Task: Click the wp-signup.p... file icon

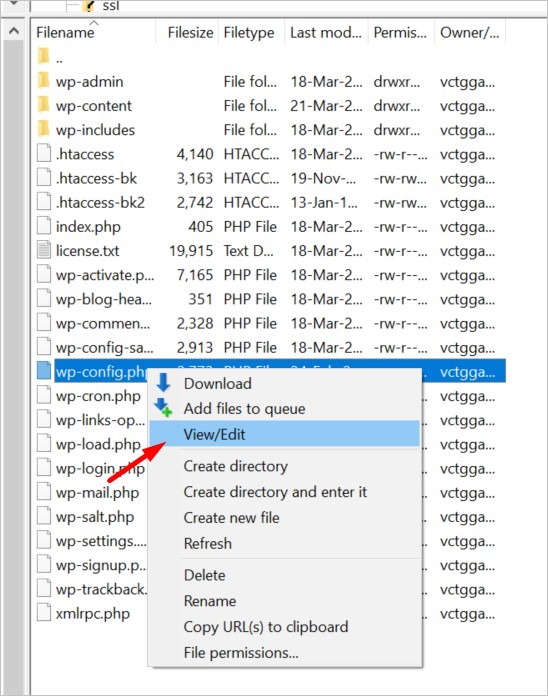Action: tap(43, 565)
